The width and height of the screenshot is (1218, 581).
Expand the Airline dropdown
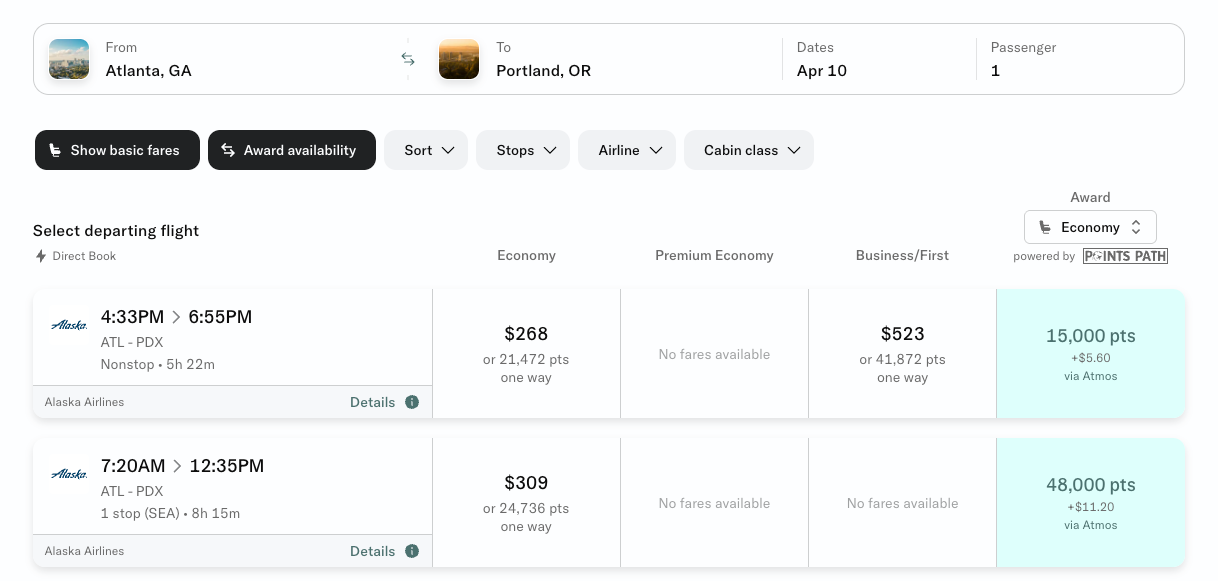tap(627, 150)
